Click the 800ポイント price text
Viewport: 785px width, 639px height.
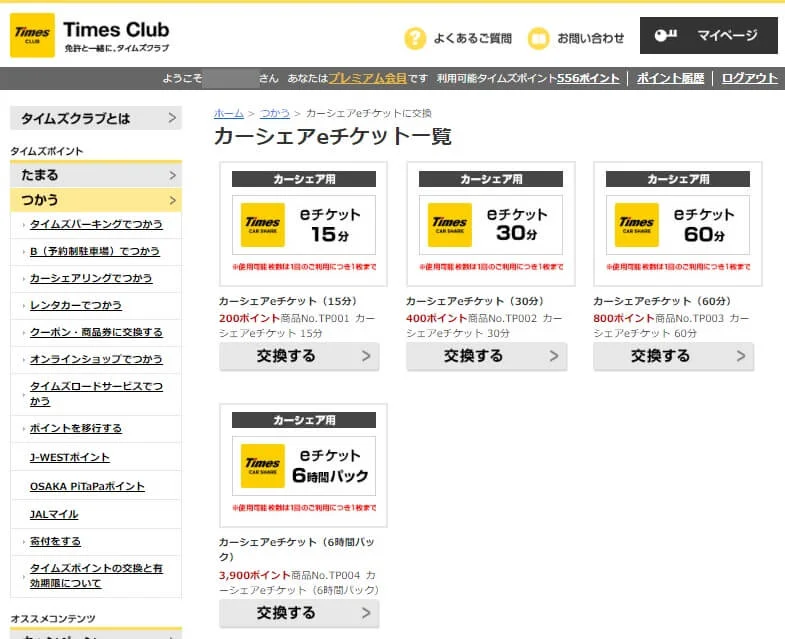point(624,318)
